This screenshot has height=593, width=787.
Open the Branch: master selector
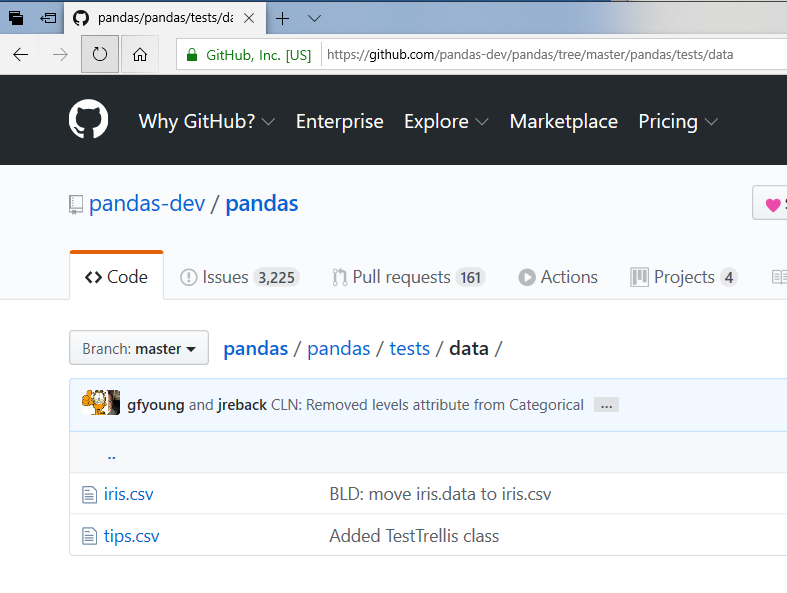point(139,348)
